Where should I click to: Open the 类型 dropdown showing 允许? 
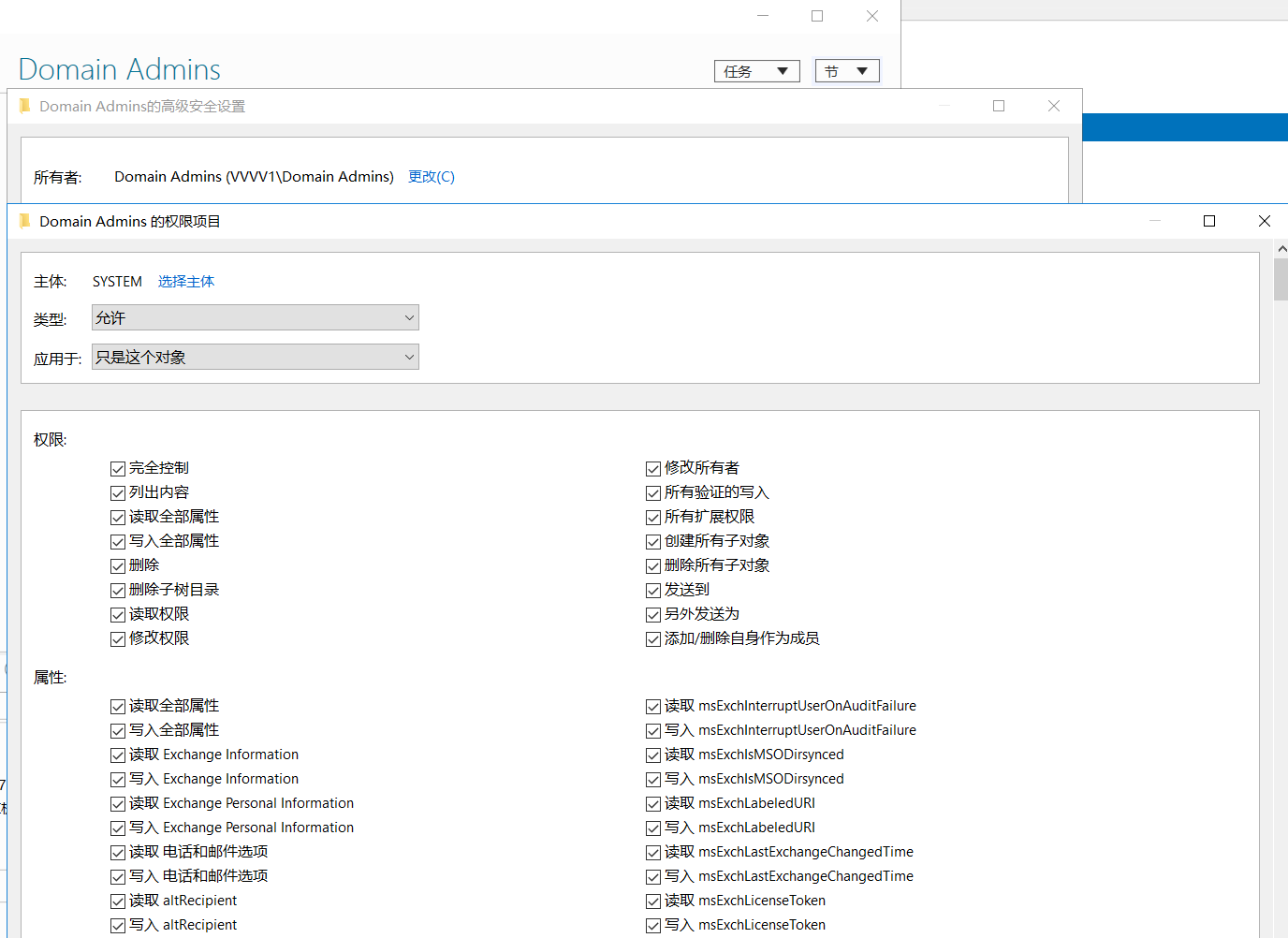coord(255,318)
